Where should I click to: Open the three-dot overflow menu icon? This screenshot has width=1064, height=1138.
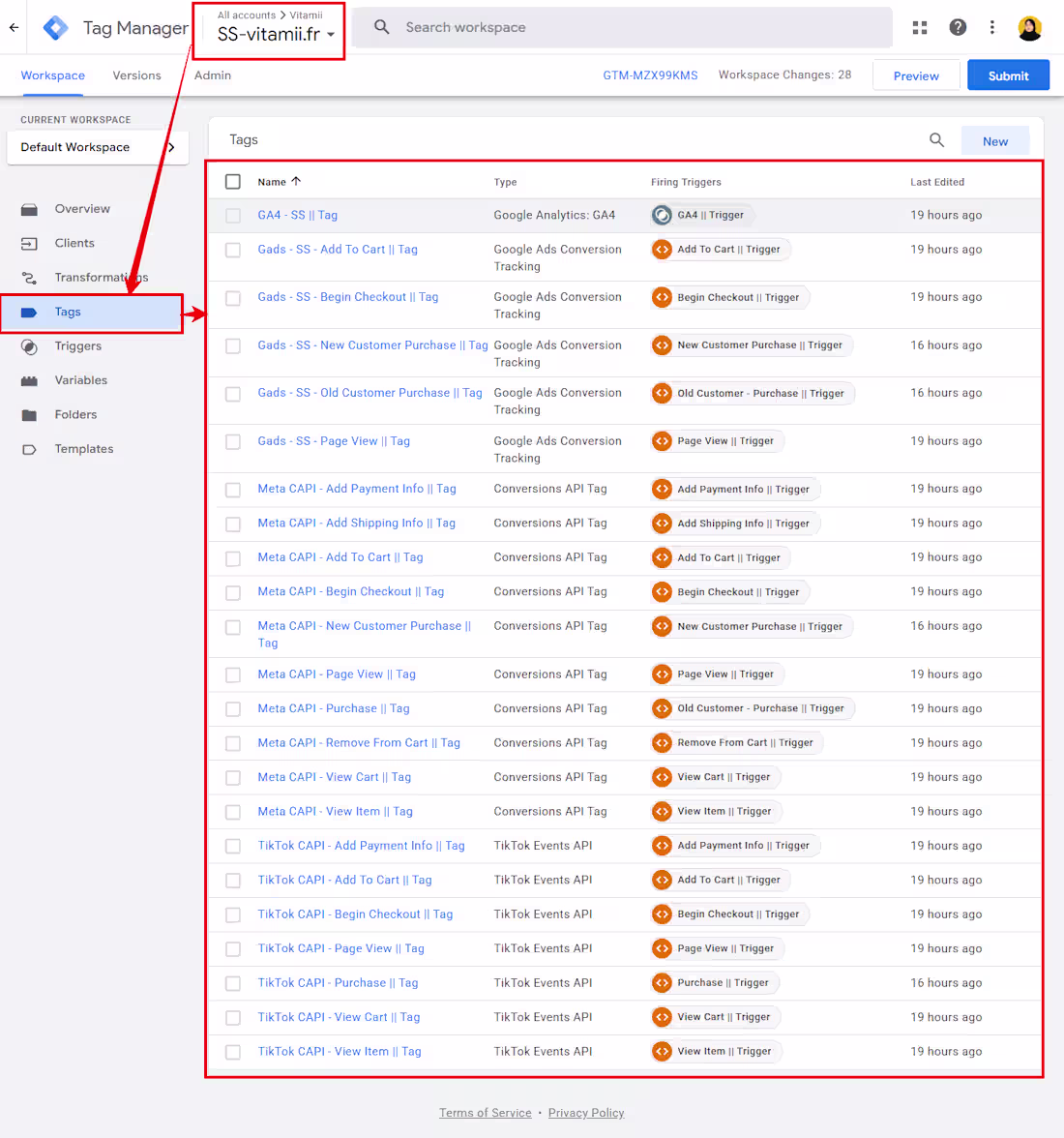click(x=992, y=27)
